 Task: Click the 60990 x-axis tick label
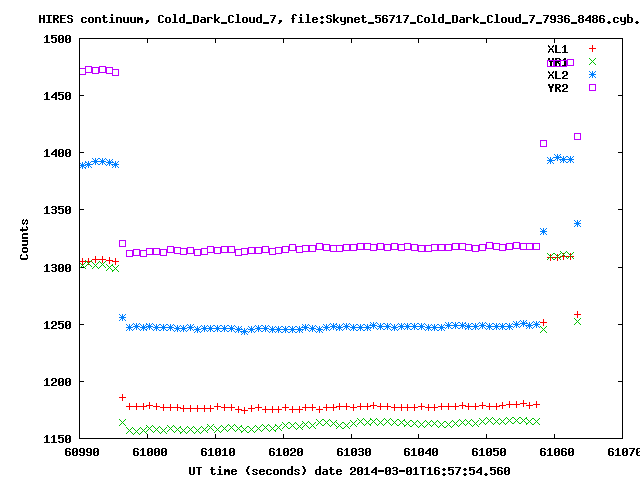(82, 452)
